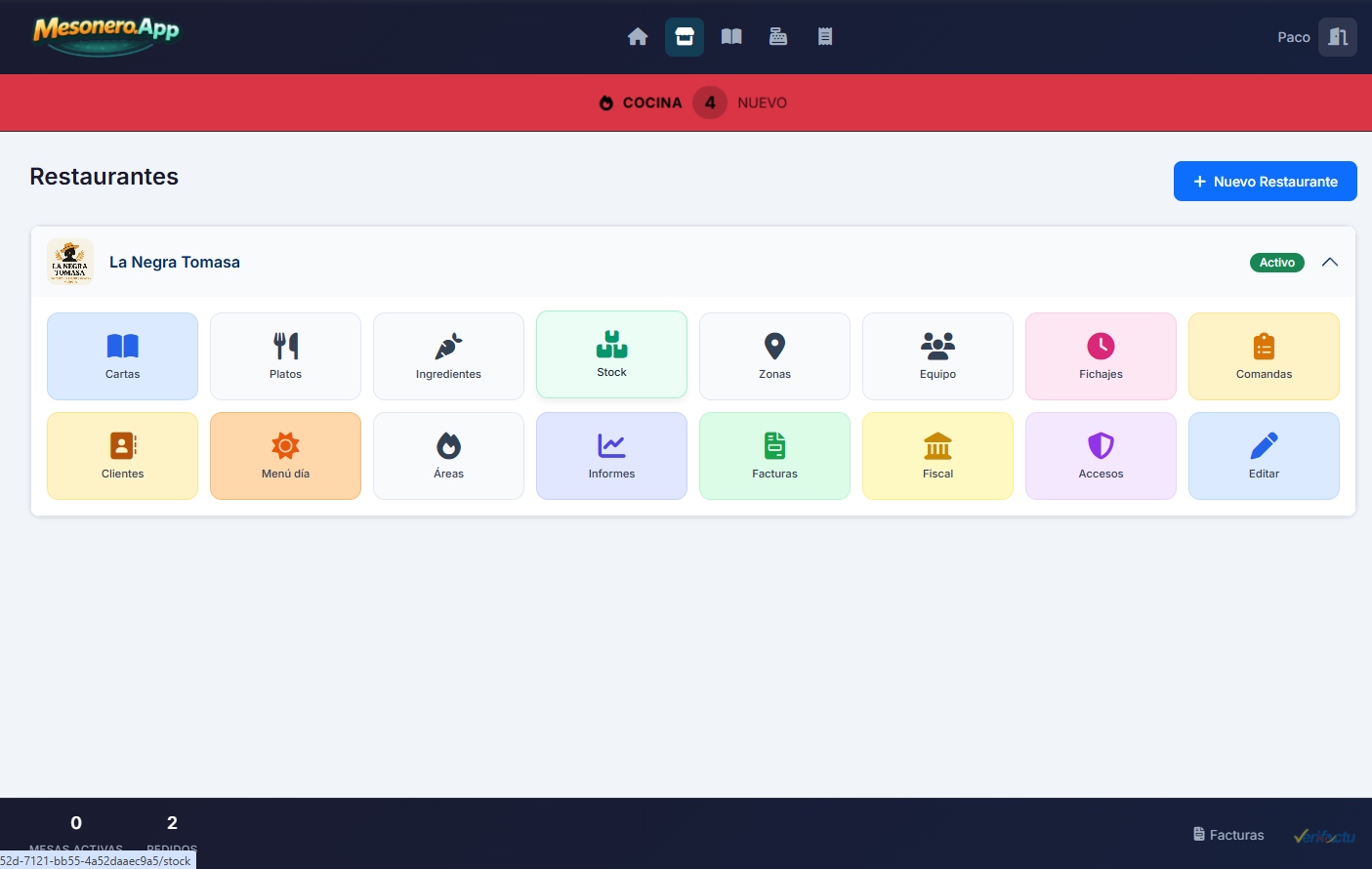
Task: Open the Informes chart icon tile
Action: [x=611, y=455]
